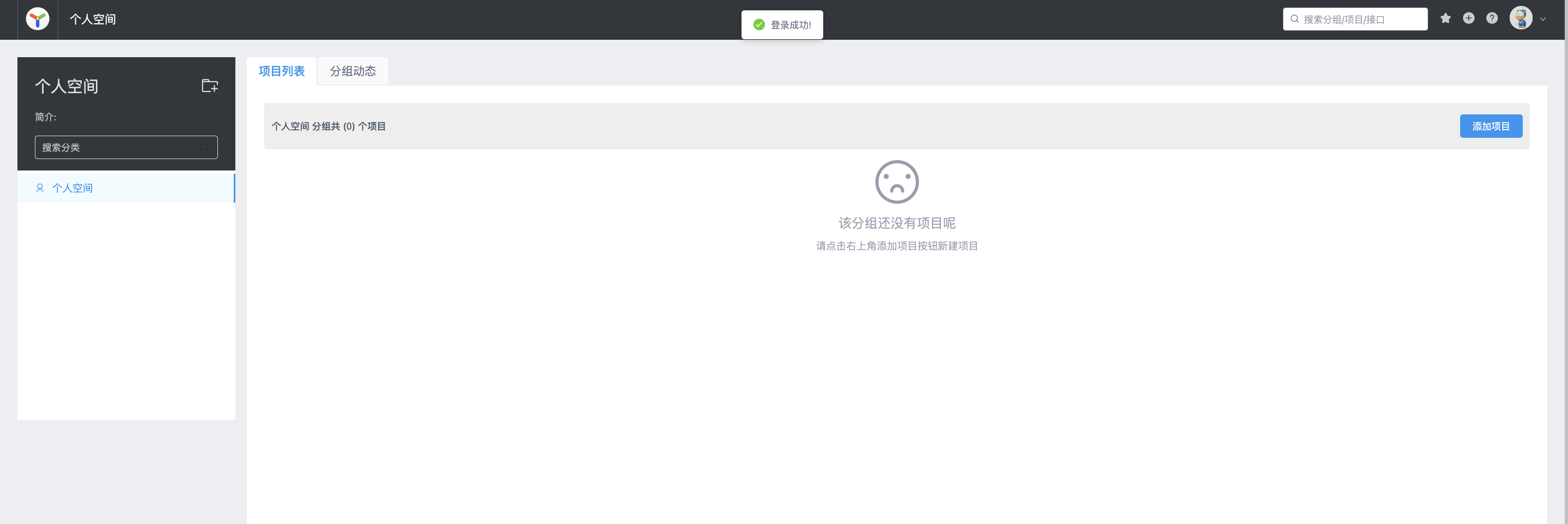
Task: Expand the avatar dropdown chevron
Action: click(1542, 19)
